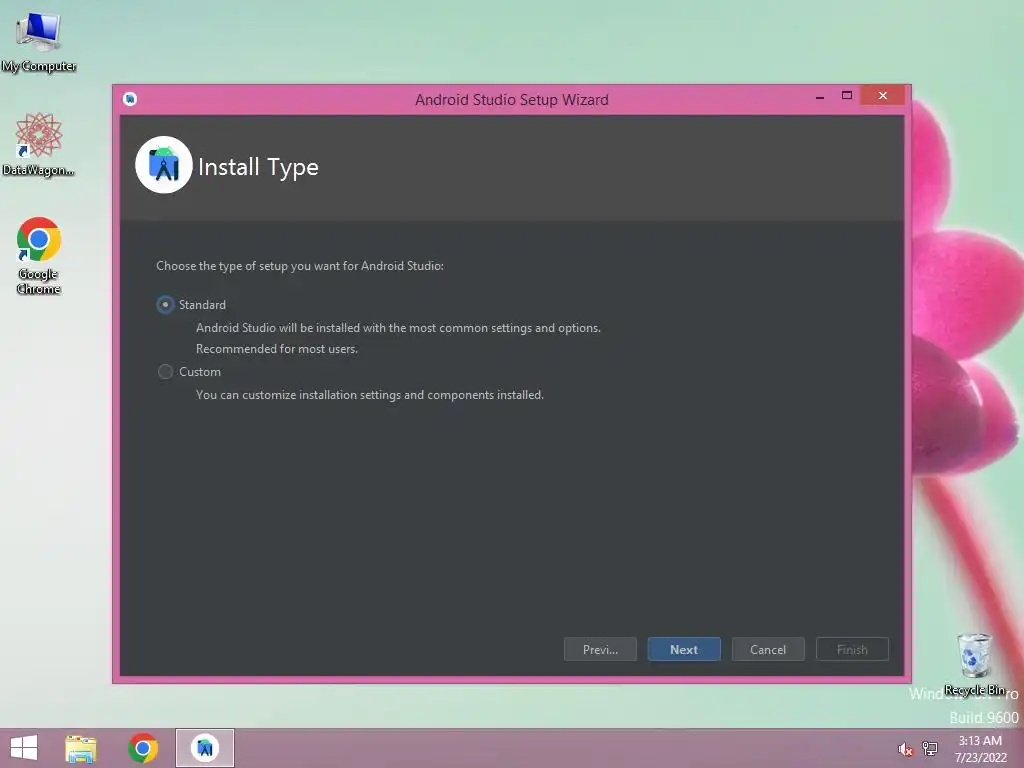The width and height of the screenshot is (1024, 768).
Task: Select the Recycle Bin desktop icon
Action: pyautogui.click(x=974, y=664)
